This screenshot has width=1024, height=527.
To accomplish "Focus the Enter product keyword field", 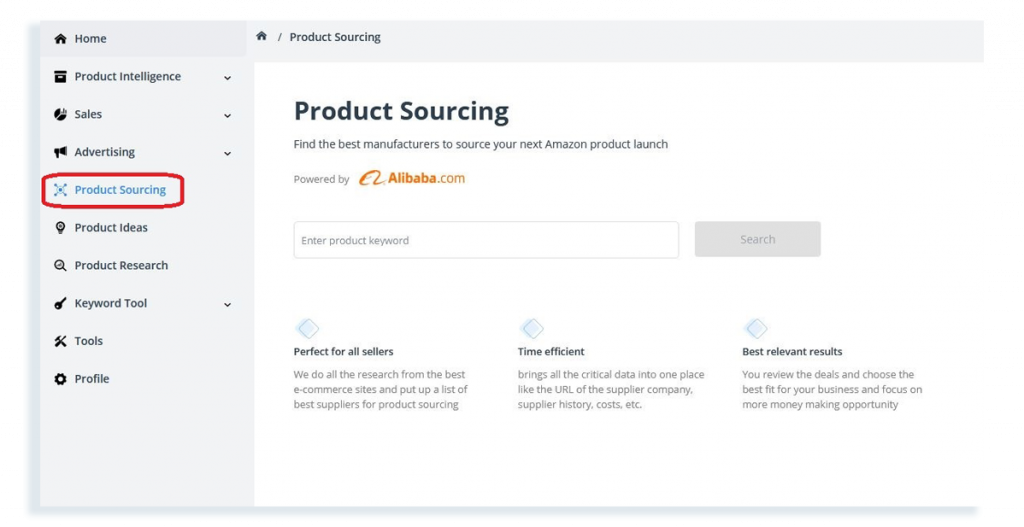I will [486, 240].
